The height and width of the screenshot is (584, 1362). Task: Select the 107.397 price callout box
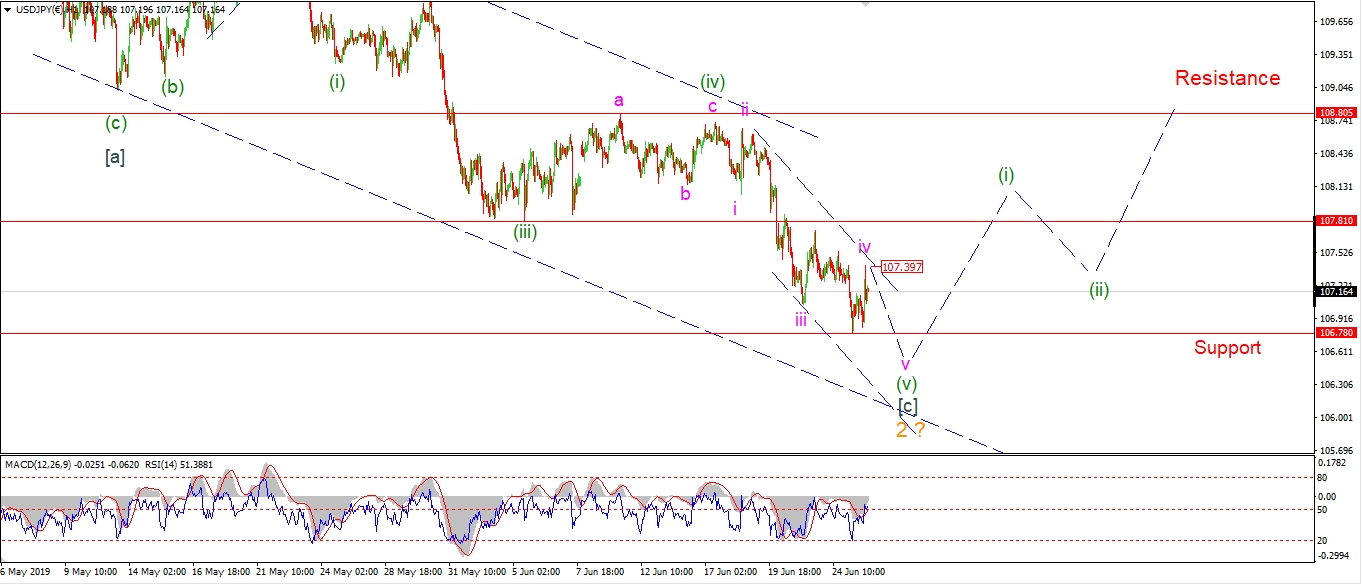(902, 267)
